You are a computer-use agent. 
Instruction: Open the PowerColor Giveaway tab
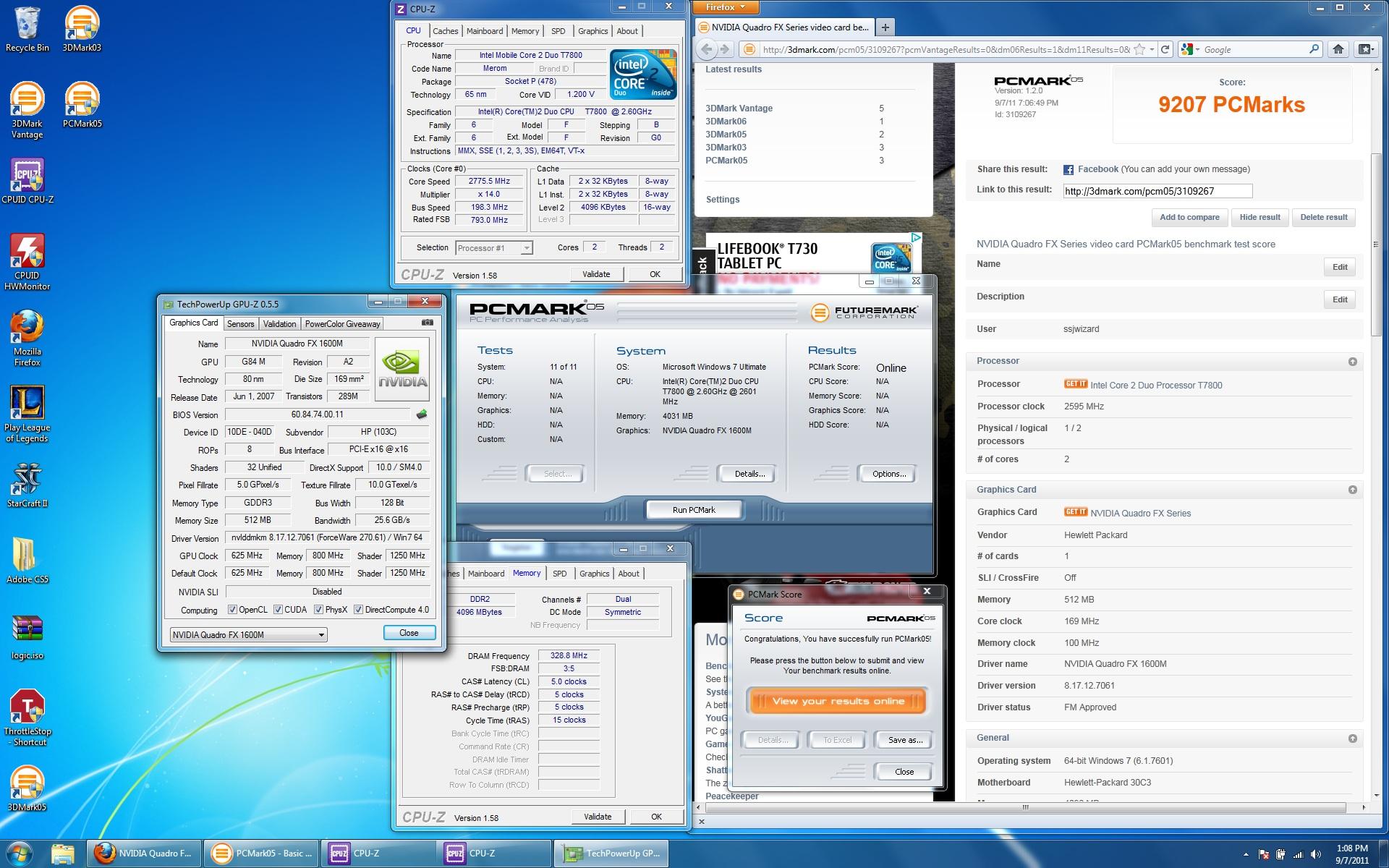tap(342, 324)
